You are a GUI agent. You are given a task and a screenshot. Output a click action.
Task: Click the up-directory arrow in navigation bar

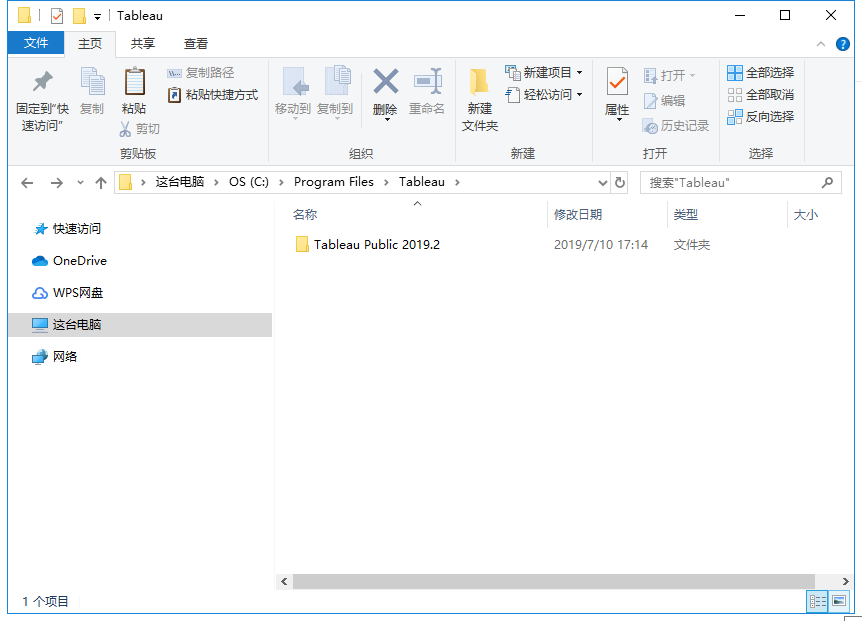[100, 183]
